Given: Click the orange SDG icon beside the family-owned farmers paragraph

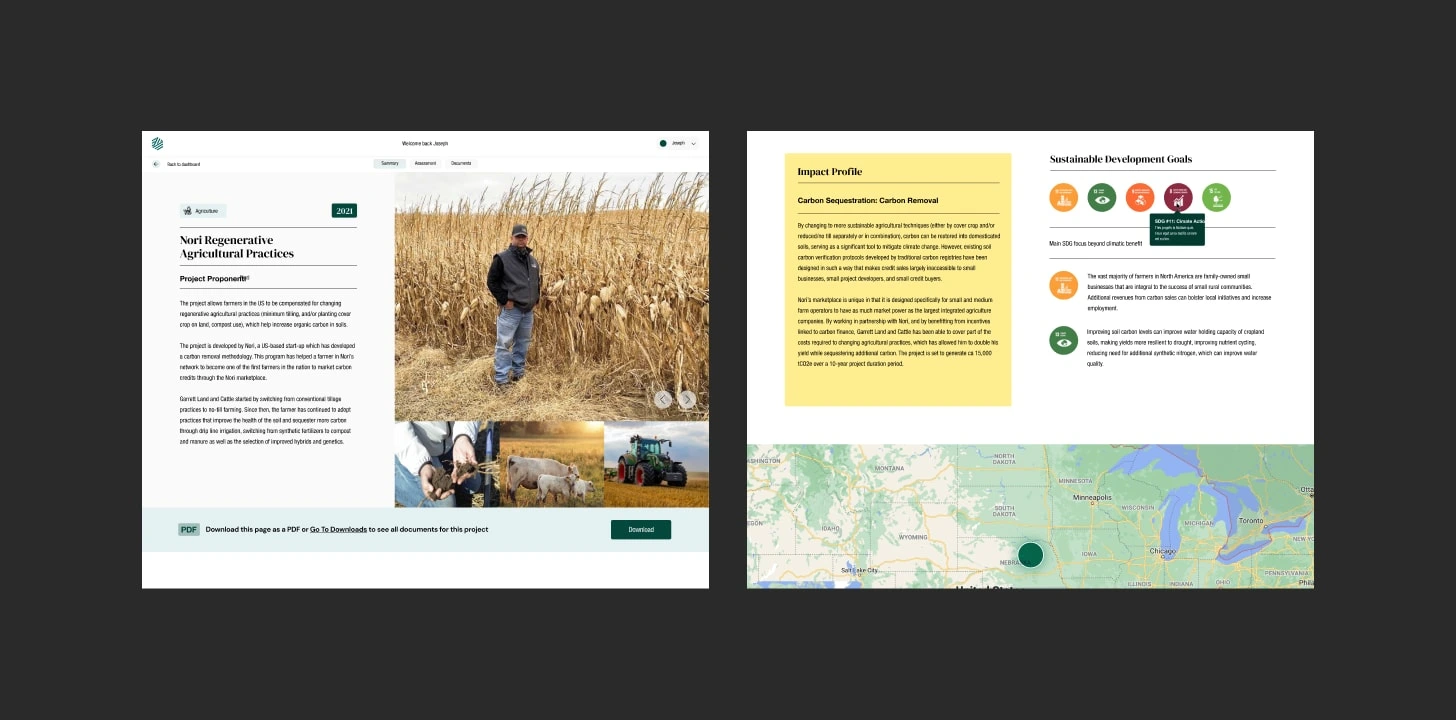Looking at the screenshot, I should click(1064, 285).
